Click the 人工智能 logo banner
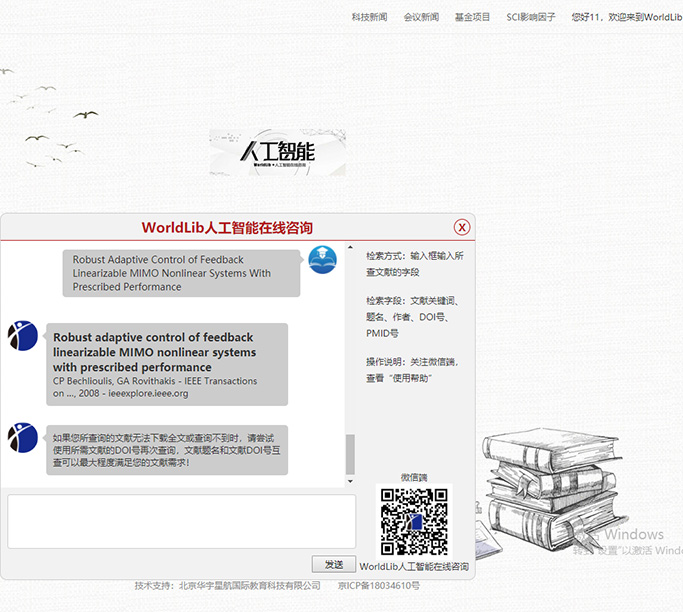The image size is (683, 612). pos(277,152)
